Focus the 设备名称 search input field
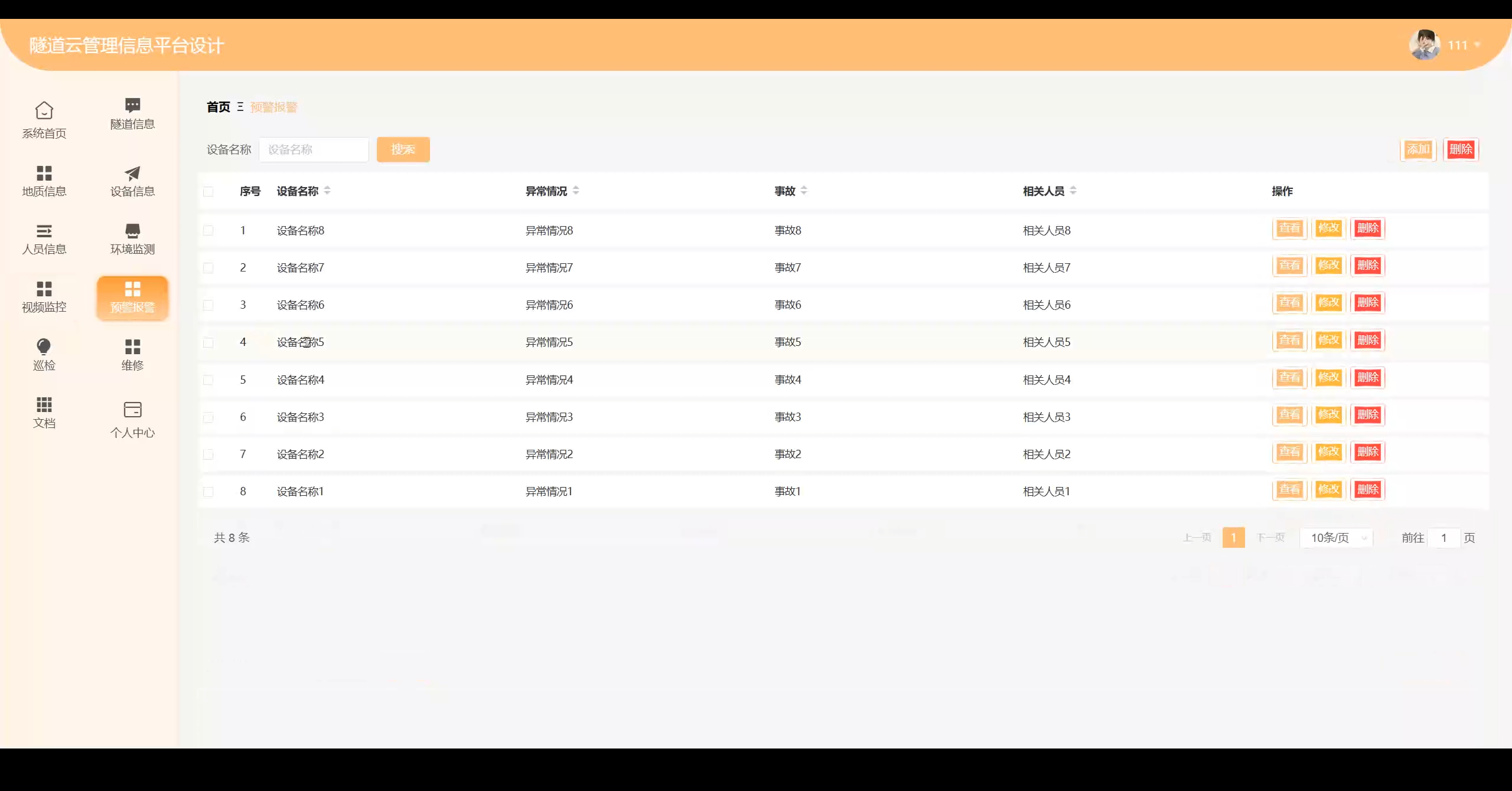The height and width of the screenshot is (791, 1512). [x=314, y=150]
